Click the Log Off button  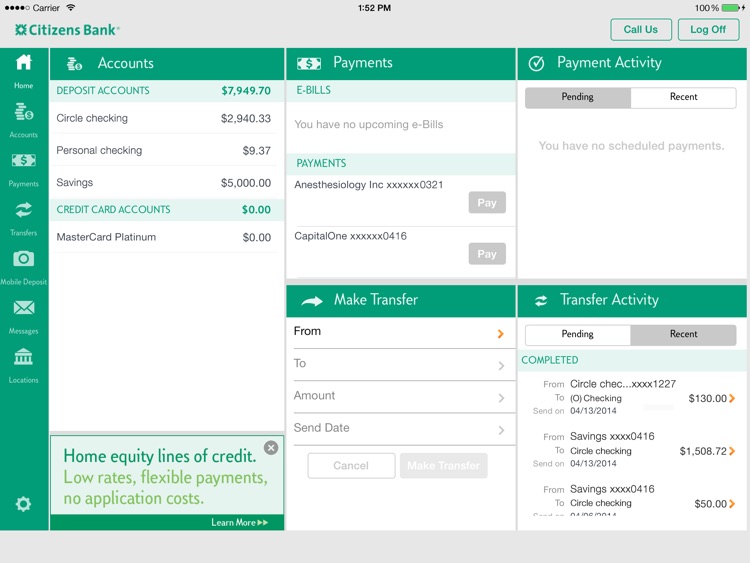(x=708, y=30)
